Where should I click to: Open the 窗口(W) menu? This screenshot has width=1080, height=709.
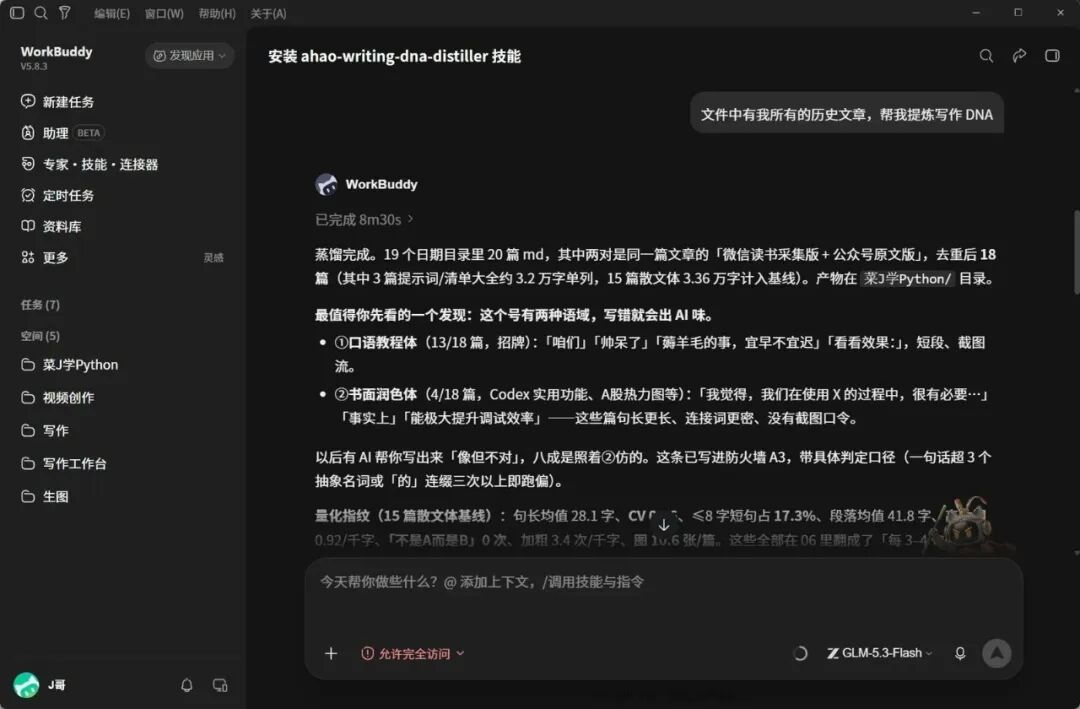coord(164,14)
